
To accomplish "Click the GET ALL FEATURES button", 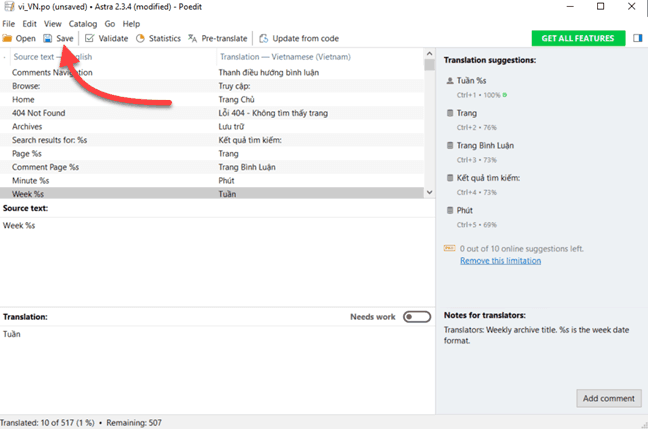I will click(578, 38).
